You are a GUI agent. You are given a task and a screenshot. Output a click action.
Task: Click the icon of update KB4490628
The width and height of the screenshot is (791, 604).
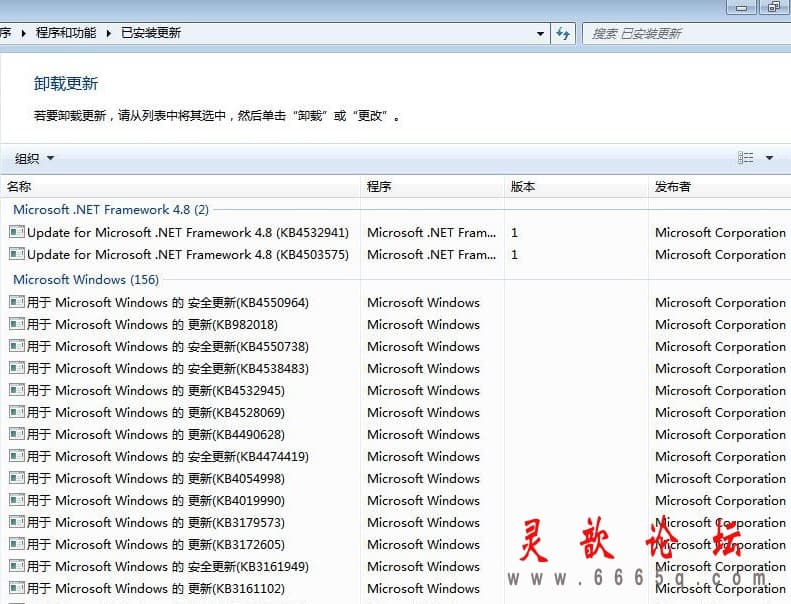tap(17, 434)
